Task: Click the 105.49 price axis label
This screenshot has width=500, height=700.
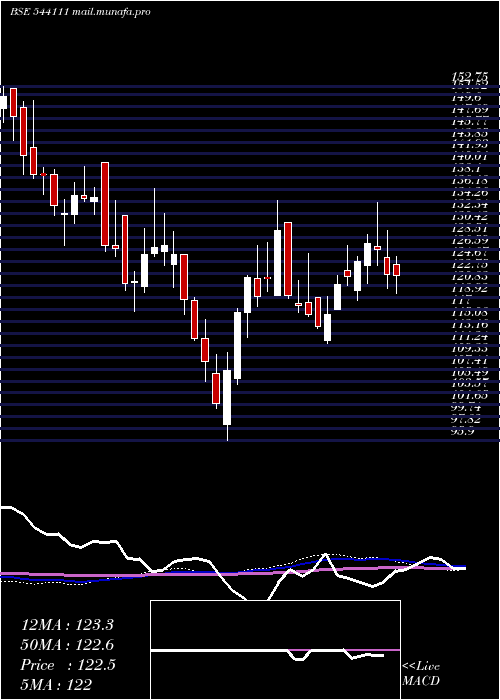Action: tap(470, 373)
